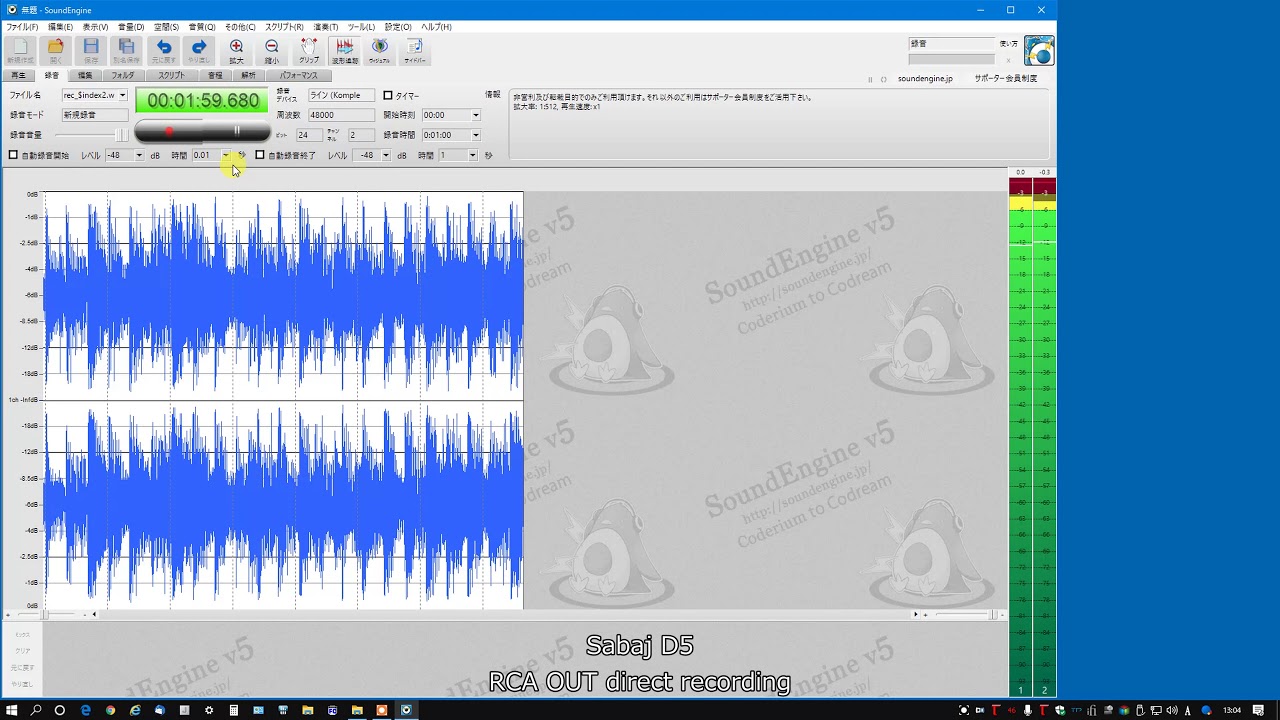Switch to the 解析 tab
Screen dimensions: 1280x720
[248, 76]
